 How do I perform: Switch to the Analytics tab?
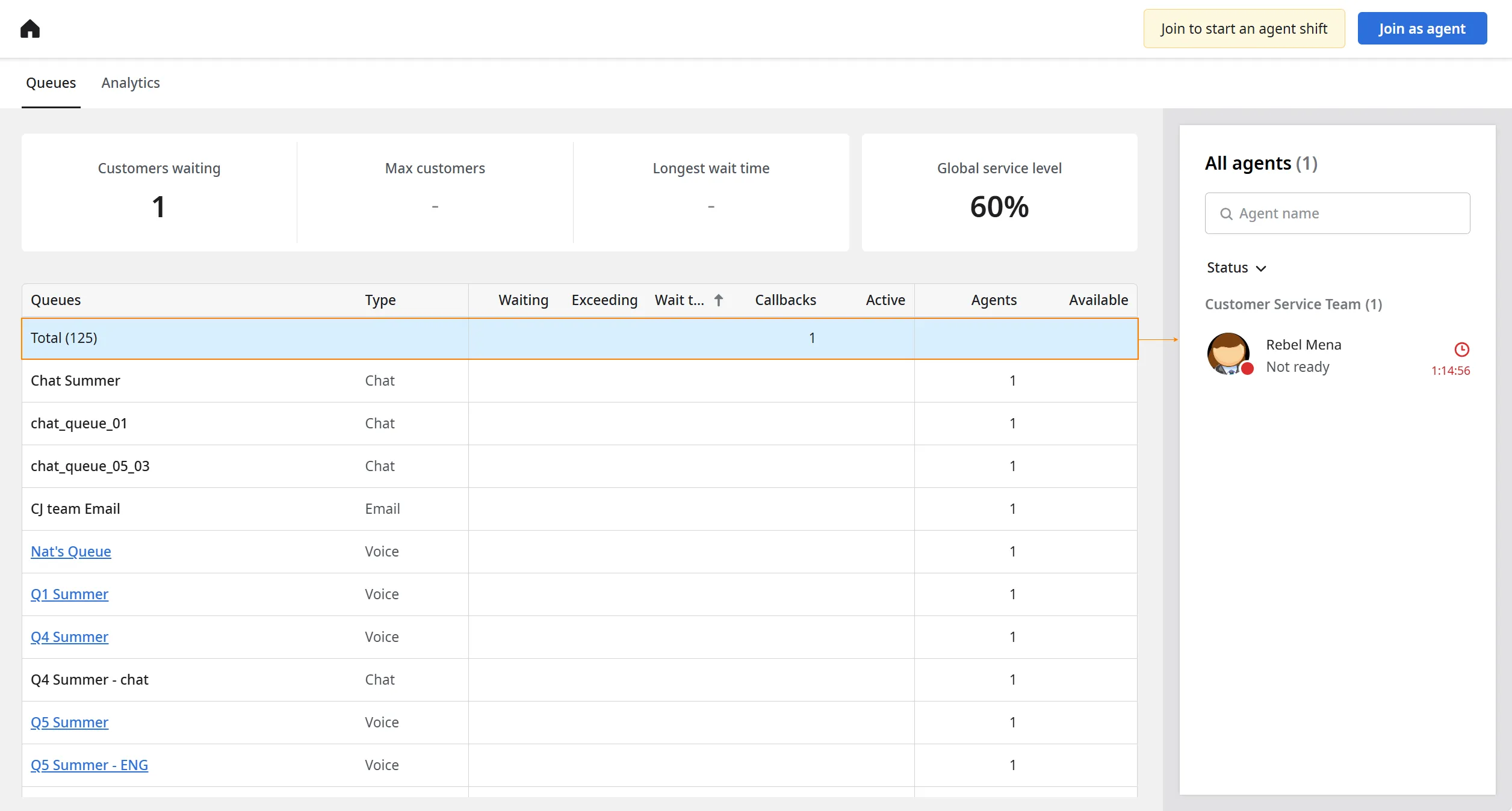pos(131,82)
